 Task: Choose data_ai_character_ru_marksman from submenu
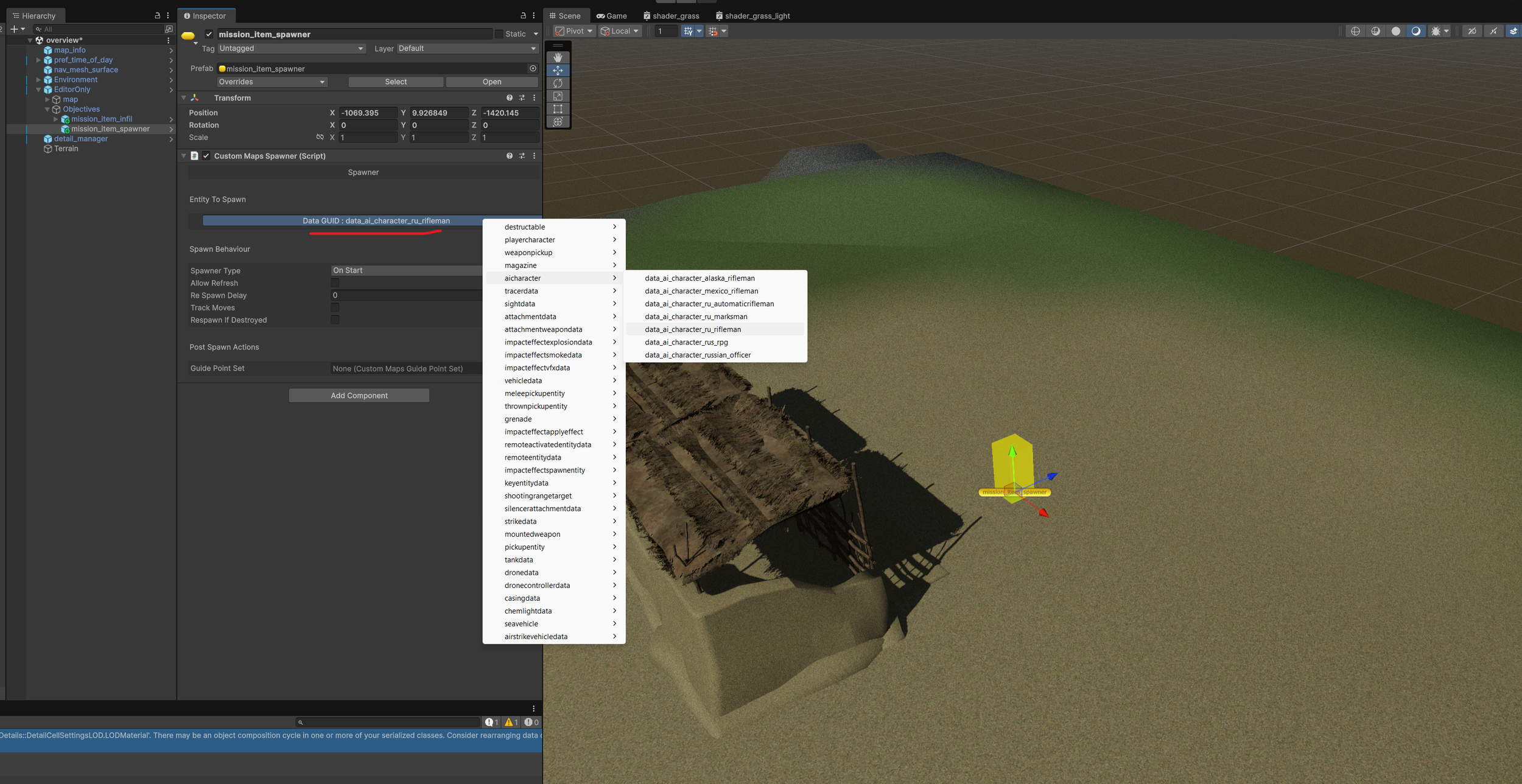pyautogui.click(x=696, y=317)
